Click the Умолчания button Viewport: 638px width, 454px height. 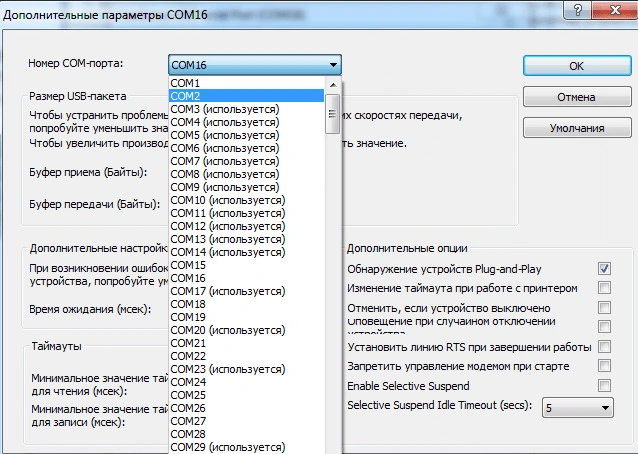(577, 128)
